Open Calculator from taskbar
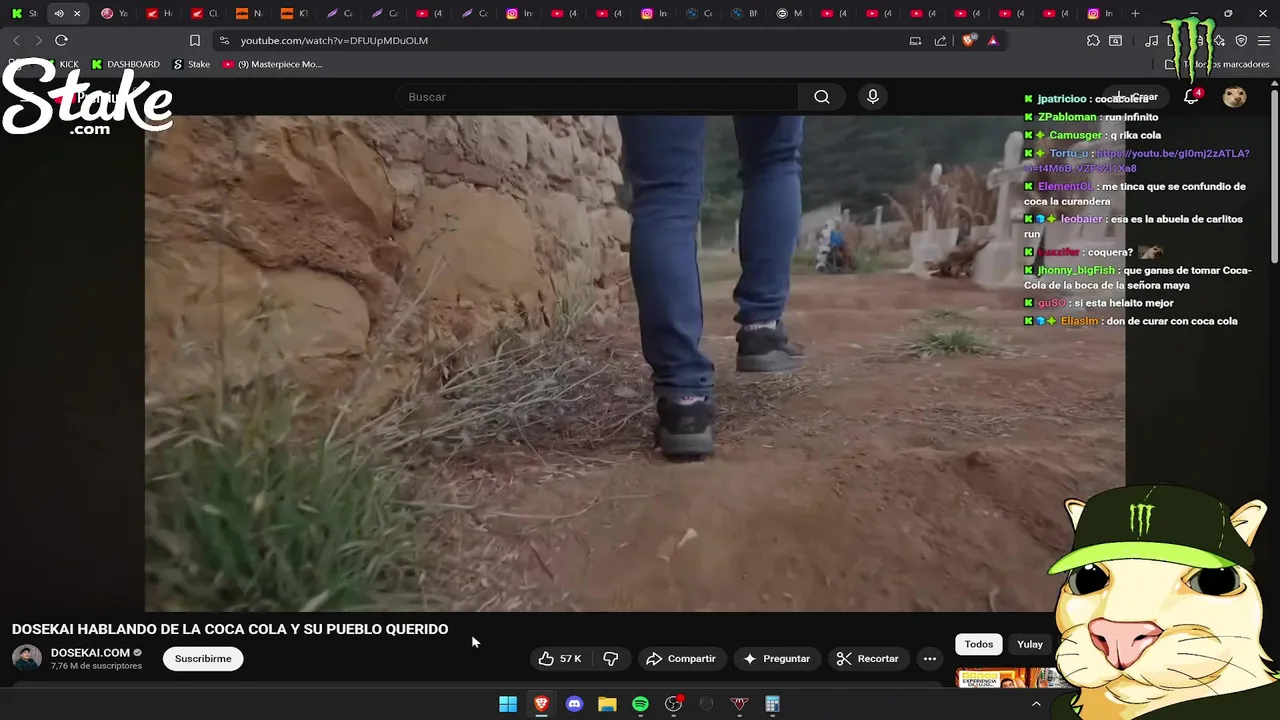 click(x=772, y=704)
